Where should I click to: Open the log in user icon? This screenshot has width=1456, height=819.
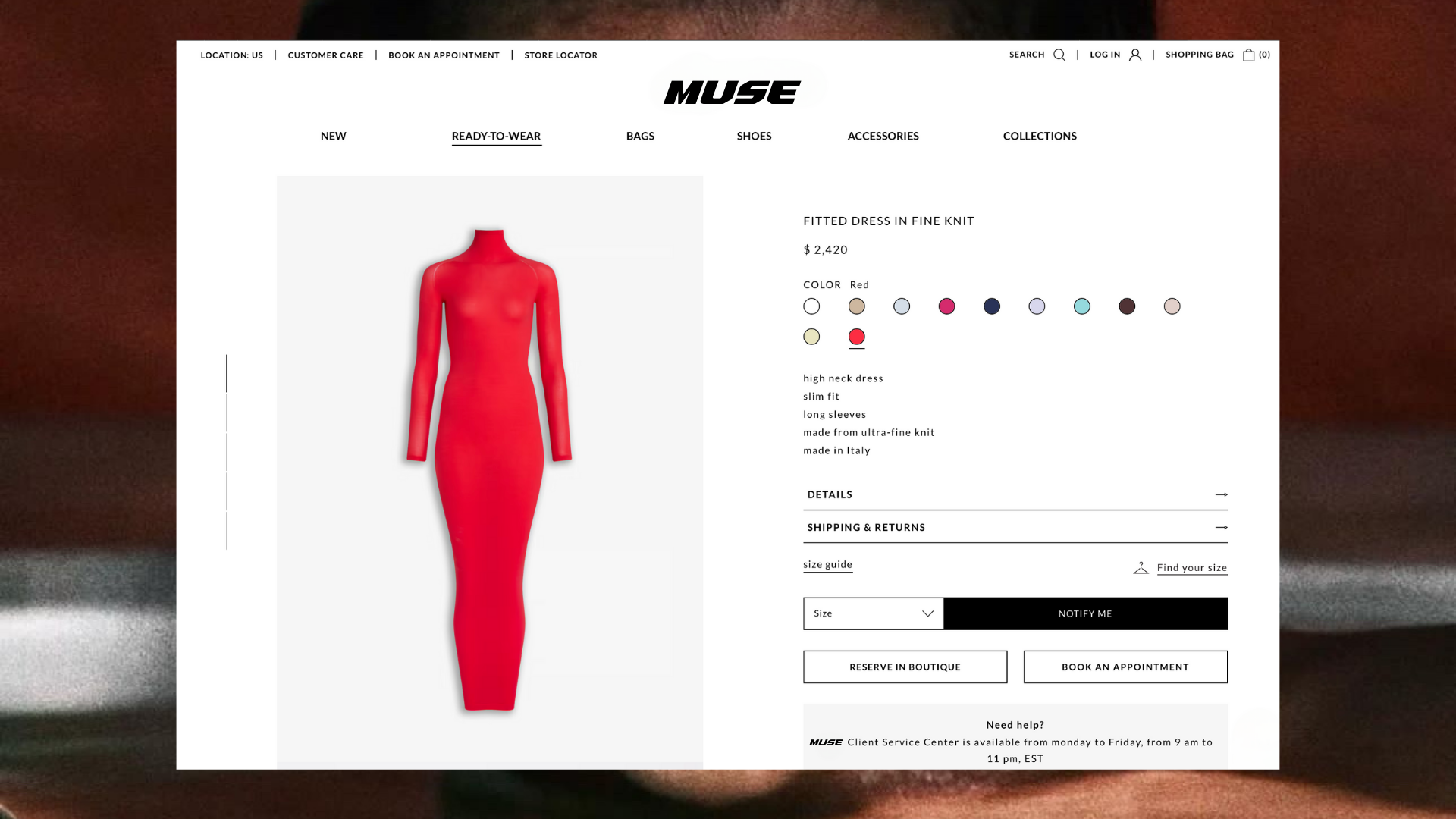(x=1135, y=55)
